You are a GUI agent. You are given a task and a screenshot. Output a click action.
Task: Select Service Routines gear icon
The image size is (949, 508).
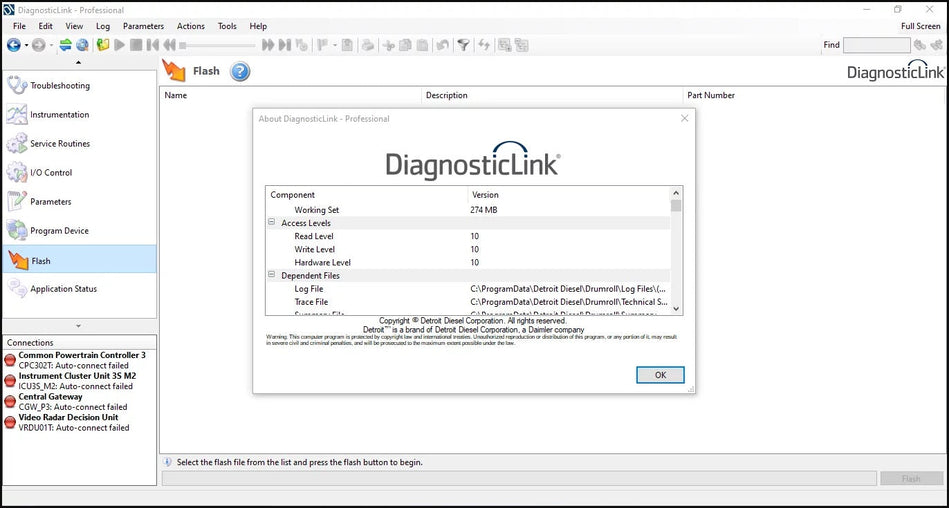click(x=17, y=144)
